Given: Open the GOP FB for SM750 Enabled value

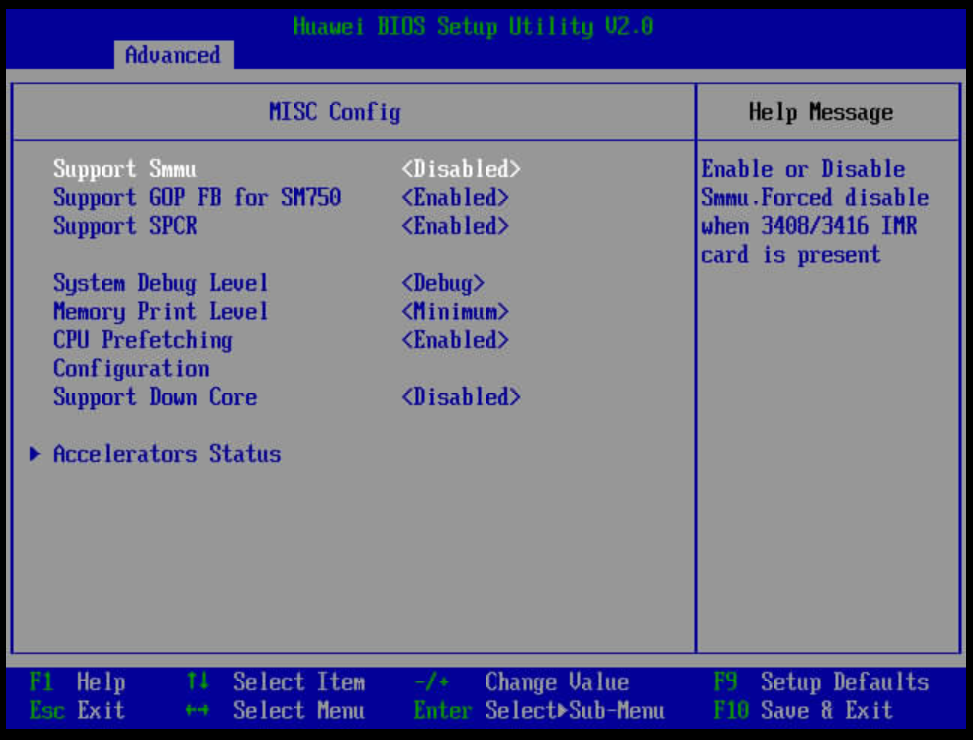Looking at the screenshot, I should [455, 197].
